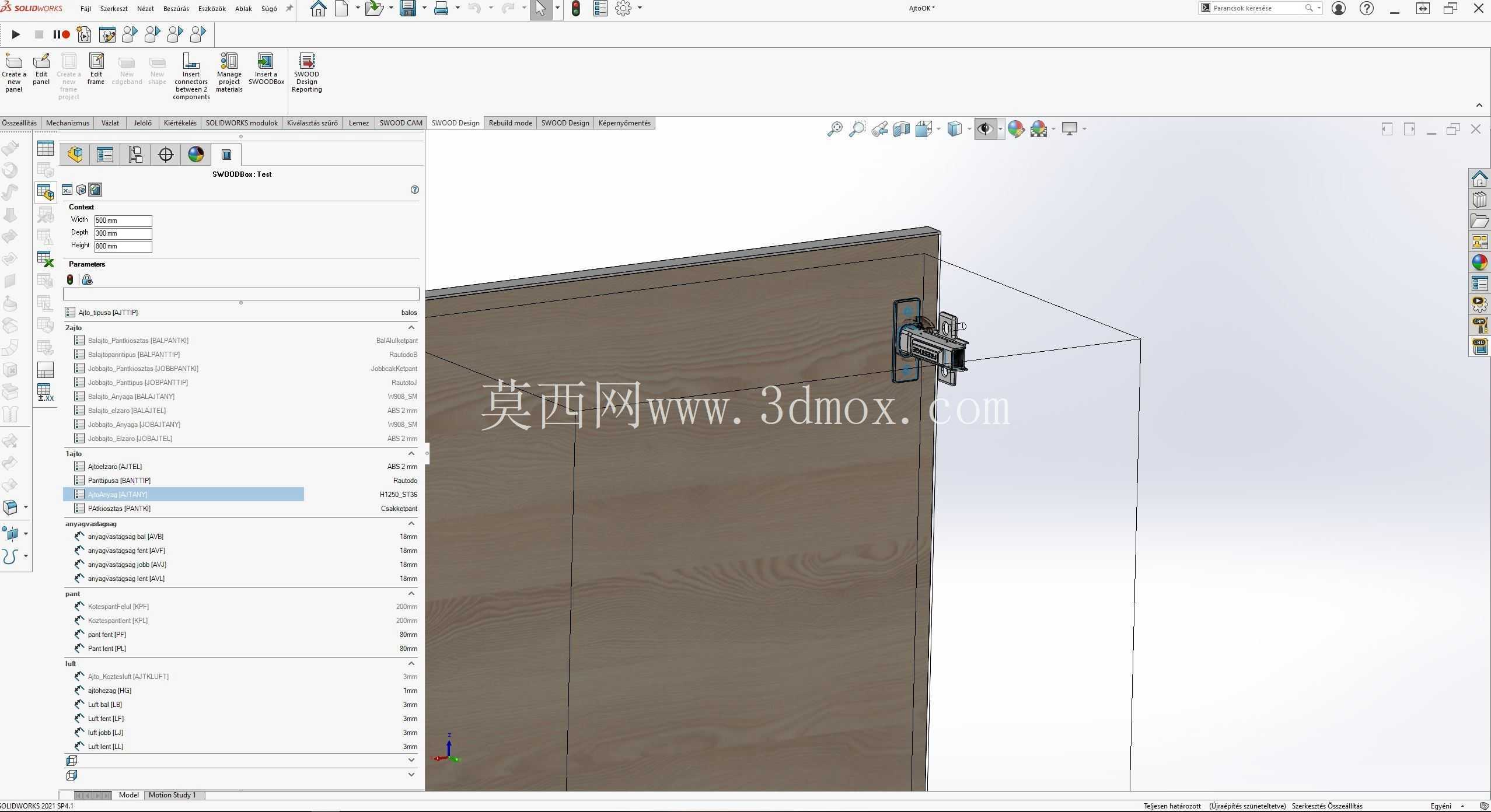
Task: Click the record/pause macro button
Action: point(61,34)
